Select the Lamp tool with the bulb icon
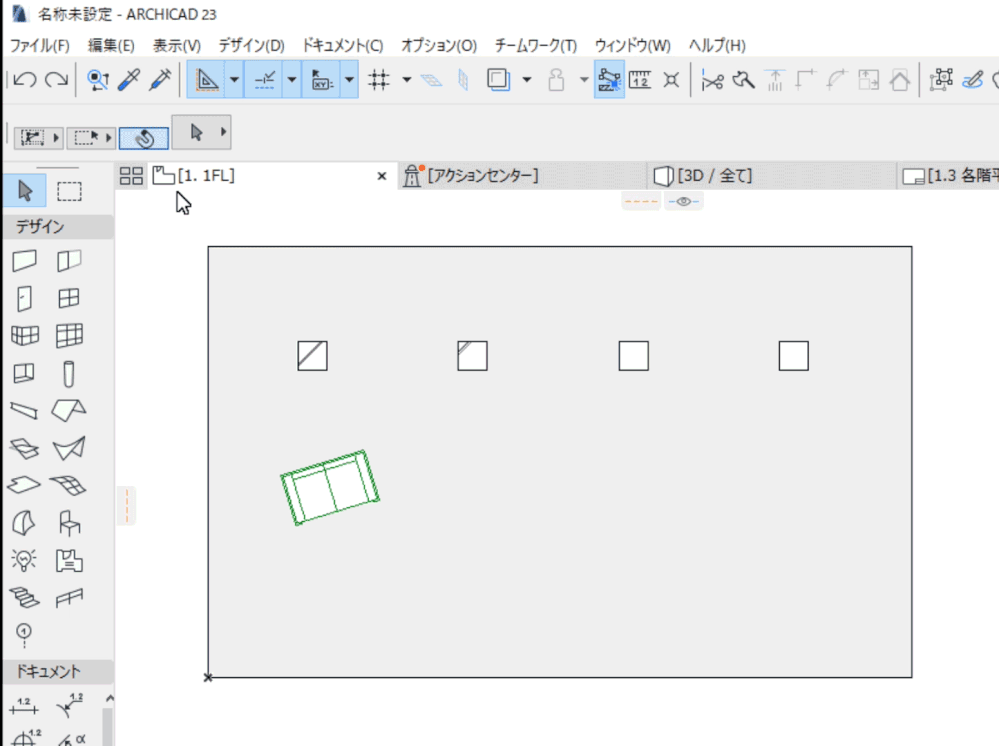The image size is (999, 746). click(x=24, y=561)
